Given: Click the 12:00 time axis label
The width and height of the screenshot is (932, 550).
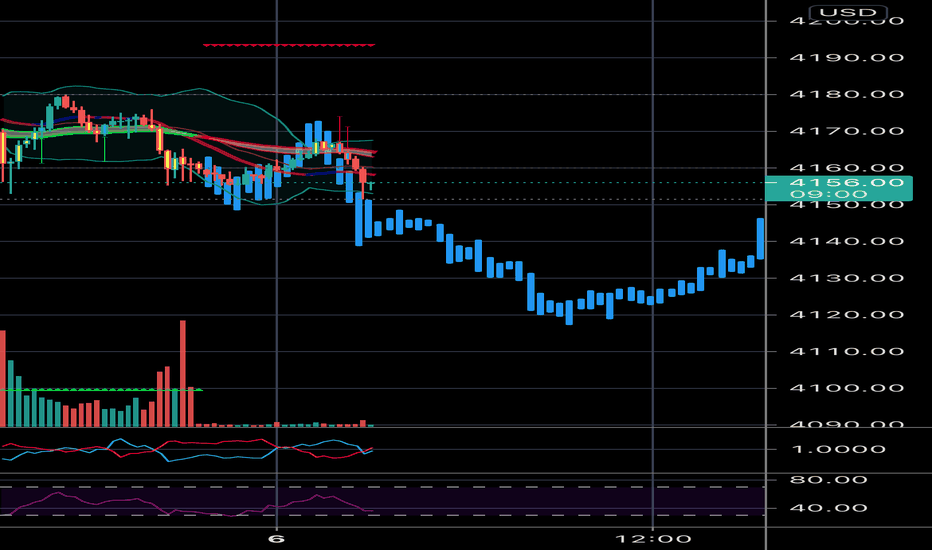Looking at the screenshot, I should [653, 539].
